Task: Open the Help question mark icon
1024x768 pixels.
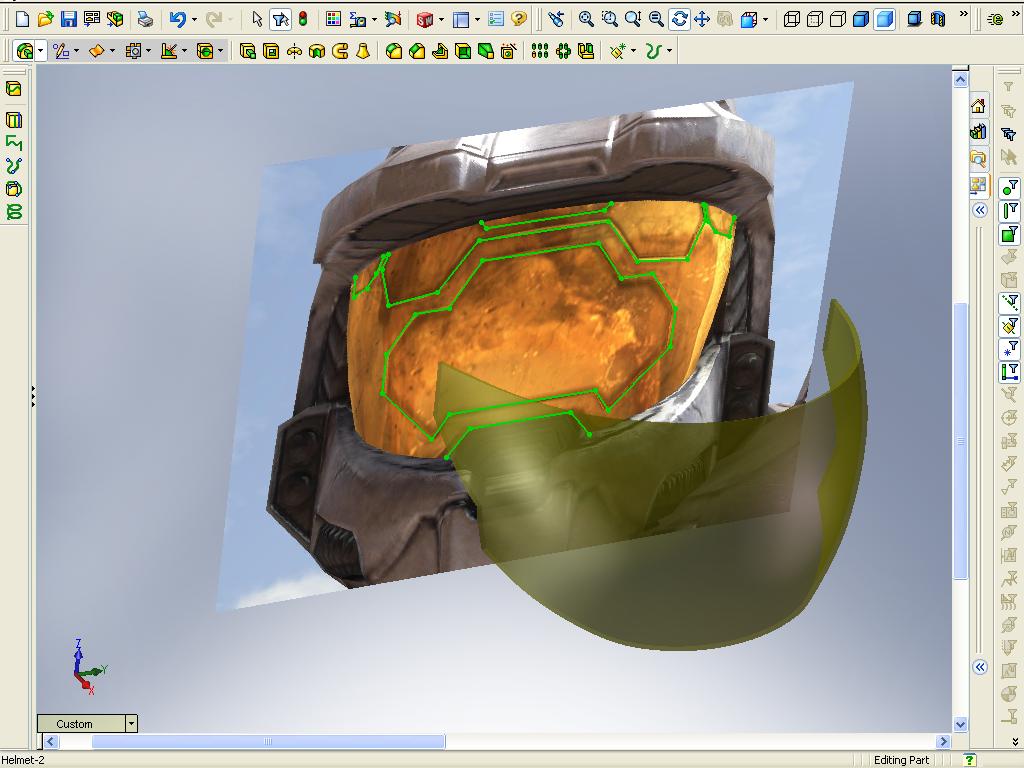Action: (519, 20)
